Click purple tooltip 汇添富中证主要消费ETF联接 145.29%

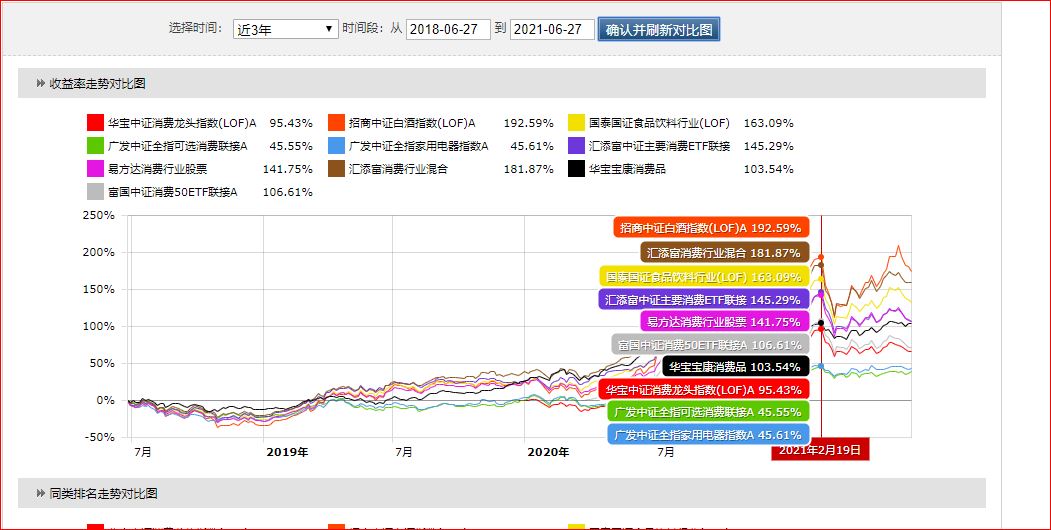coord(704,300)
